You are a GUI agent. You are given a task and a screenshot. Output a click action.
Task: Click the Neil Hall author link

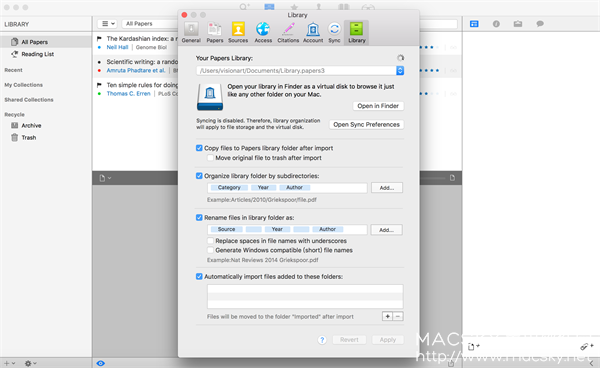[x=117, y=47]
